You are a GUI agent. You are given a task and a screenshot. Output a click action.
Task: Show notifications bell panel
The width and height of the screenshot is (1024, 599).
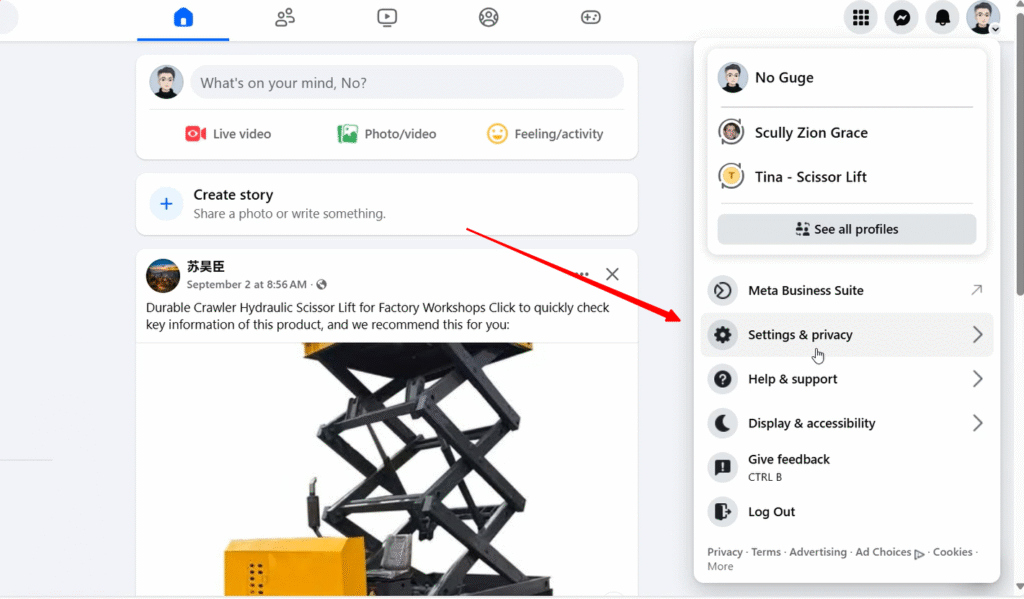942,18
